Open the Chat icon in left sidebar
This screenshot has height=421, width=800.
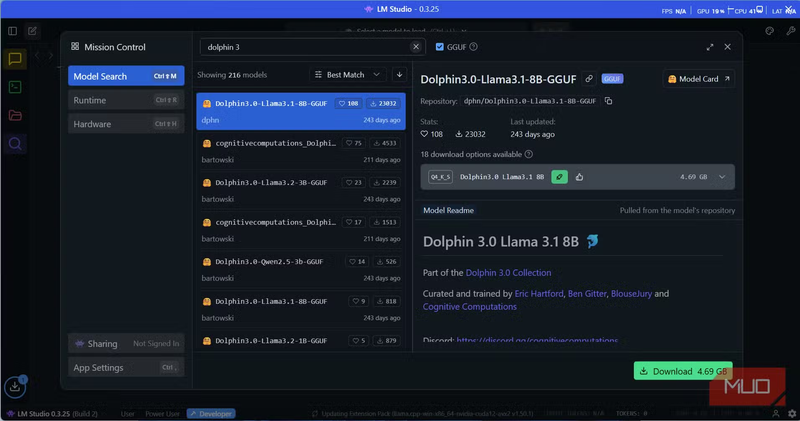(15, 59)
